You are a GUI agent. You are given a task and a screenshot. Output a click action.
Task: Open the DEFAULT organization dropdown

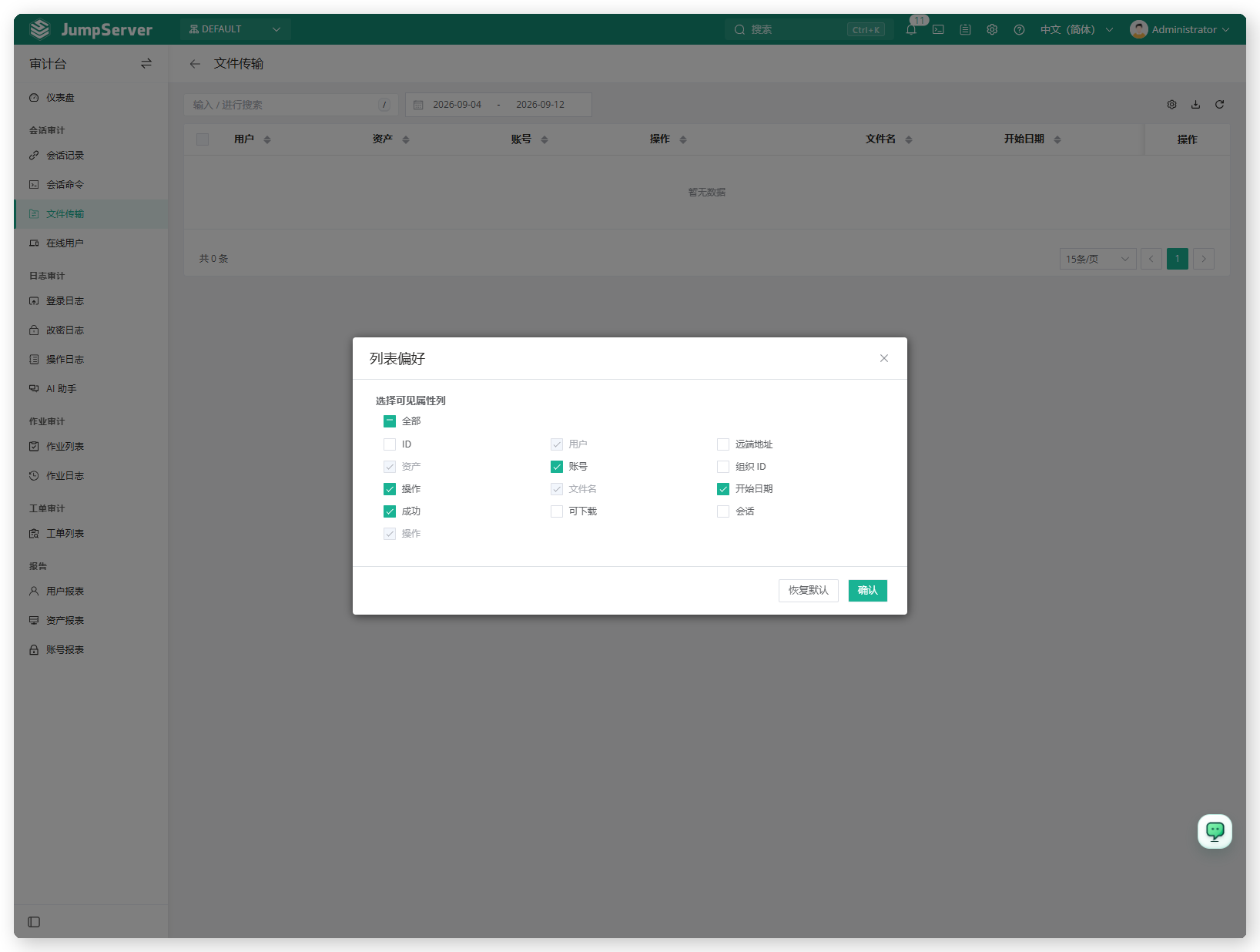[x=235, y=29]
